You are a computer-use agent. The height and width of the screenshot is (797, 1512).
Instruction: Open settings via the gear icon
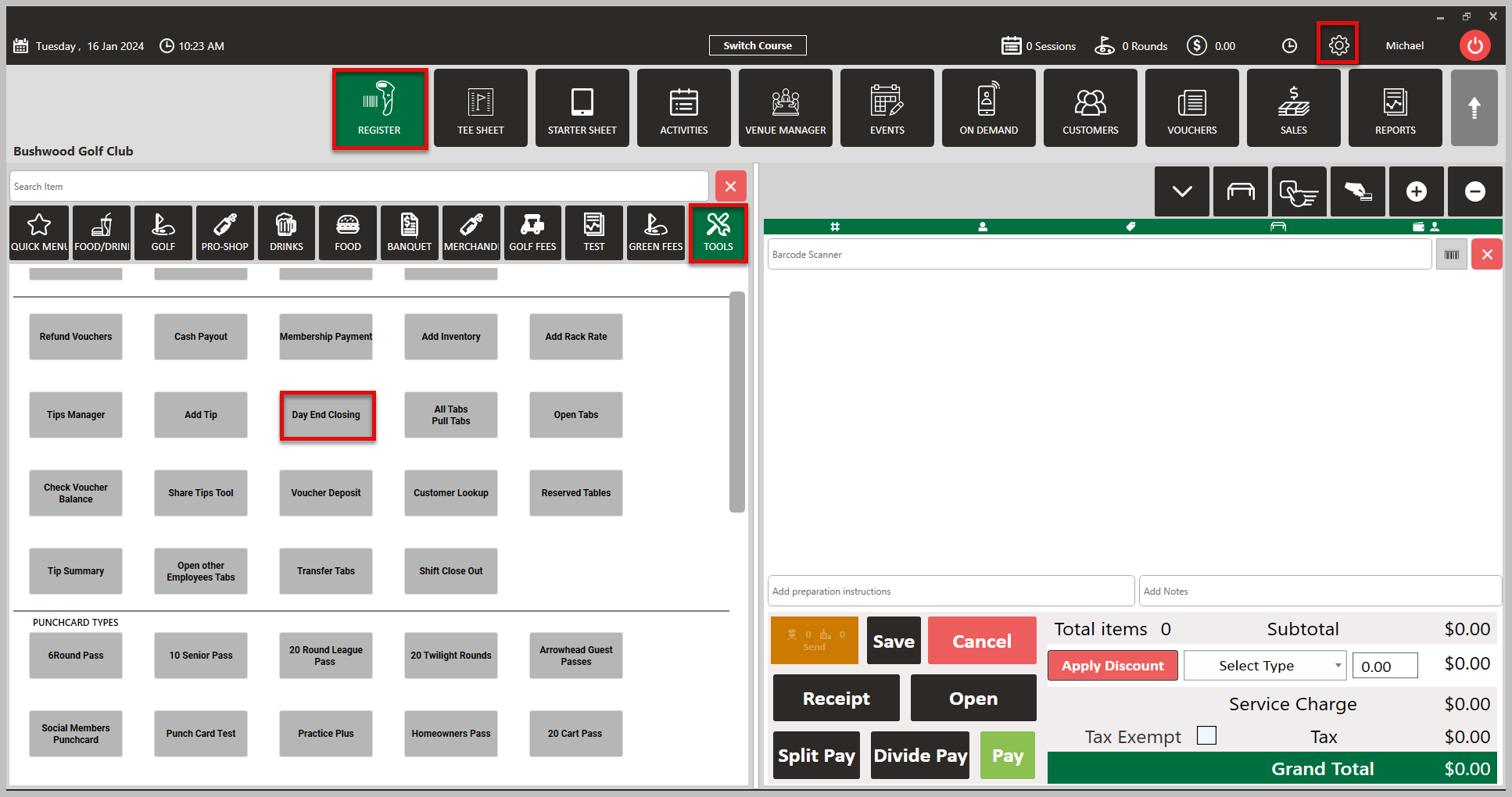click(x=1338, y=45)
